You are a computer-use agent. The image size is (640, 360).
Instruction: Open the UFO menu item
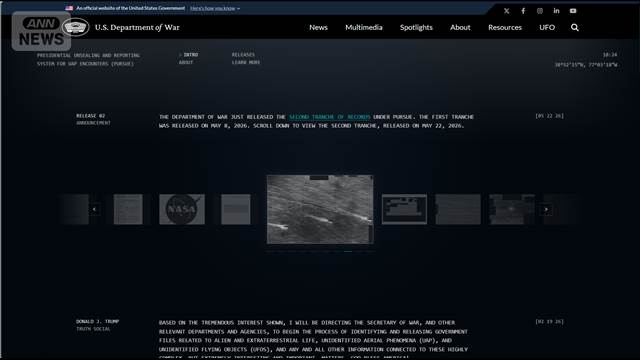click(547, 27)
